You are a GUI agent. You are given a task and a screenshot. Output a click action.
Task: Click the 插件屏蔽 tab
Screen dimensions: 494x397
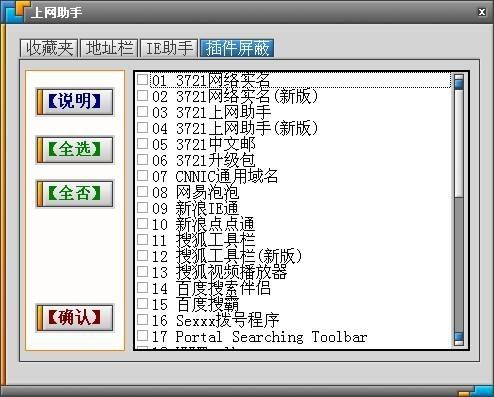point(237,48)
